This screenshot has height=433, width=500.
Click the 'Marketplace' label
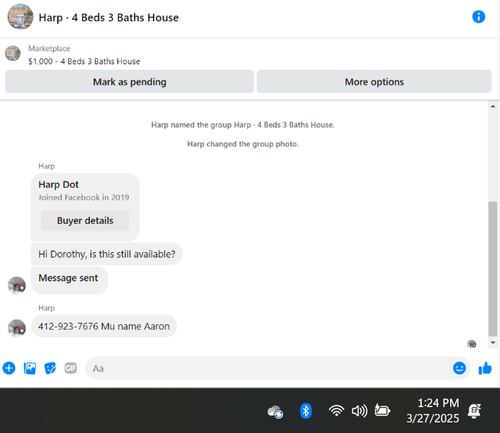click(49, 49)
